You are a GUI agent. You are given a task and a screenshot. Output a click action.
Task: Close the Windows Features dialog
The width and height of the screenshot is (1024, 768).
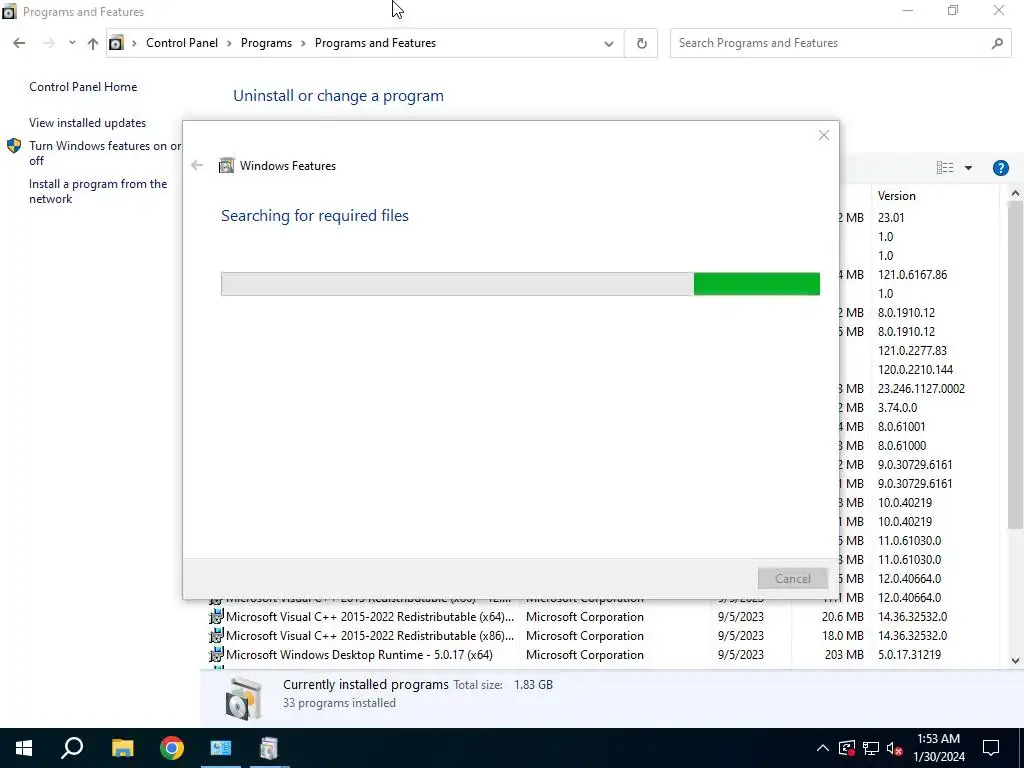pos(824,135)
